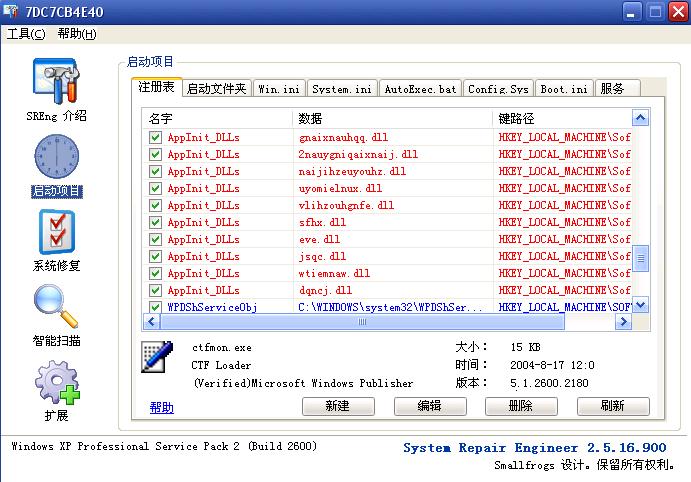Open the 帮助 help link
This screenshot has width=691, height=482.
click(x=162, y=408)
